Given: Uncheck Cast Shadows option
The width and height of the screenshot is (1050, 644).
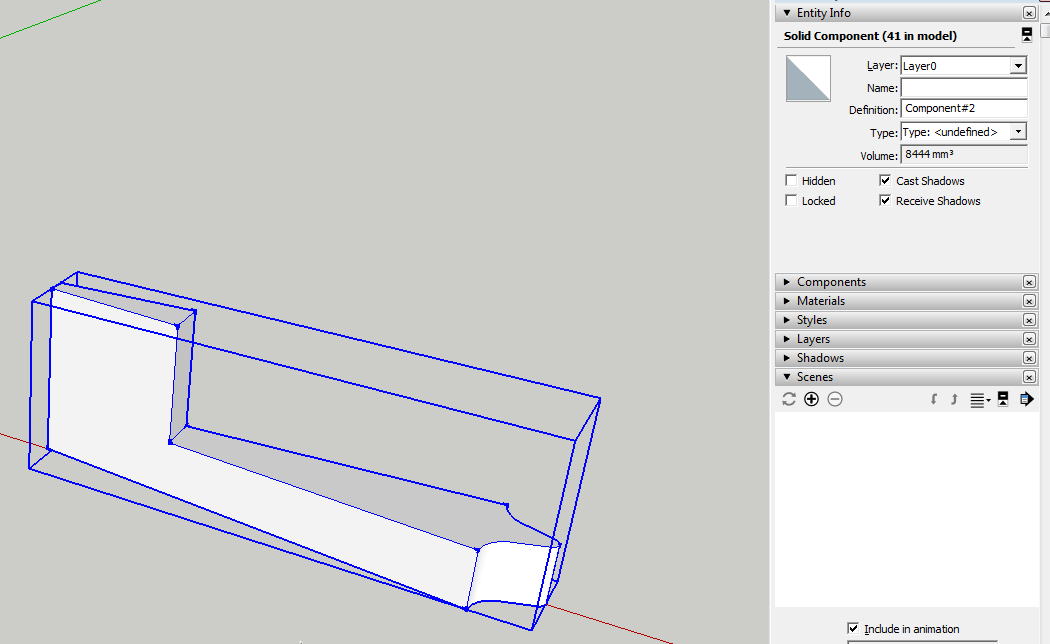Looking at the screenshot, I should (885, 181).
